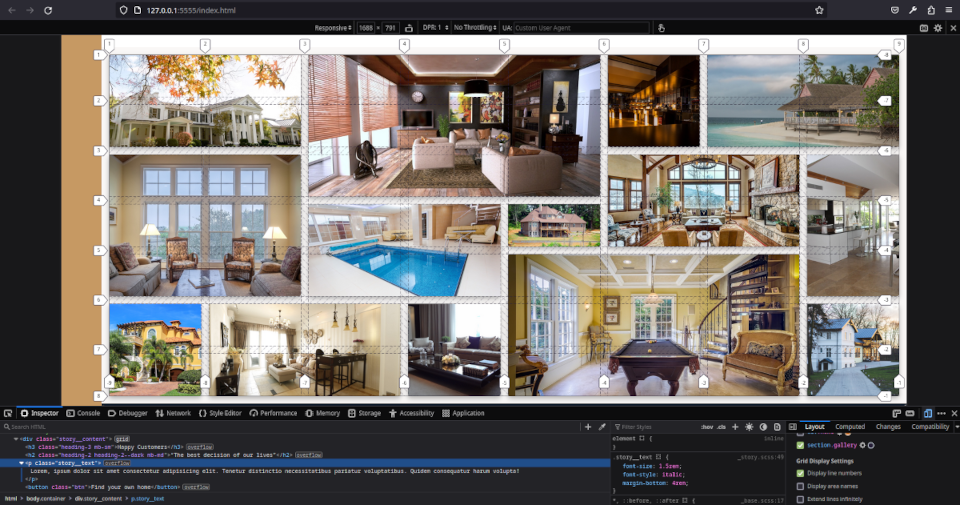Toggle print media simulation page icon

click(778, 427)
